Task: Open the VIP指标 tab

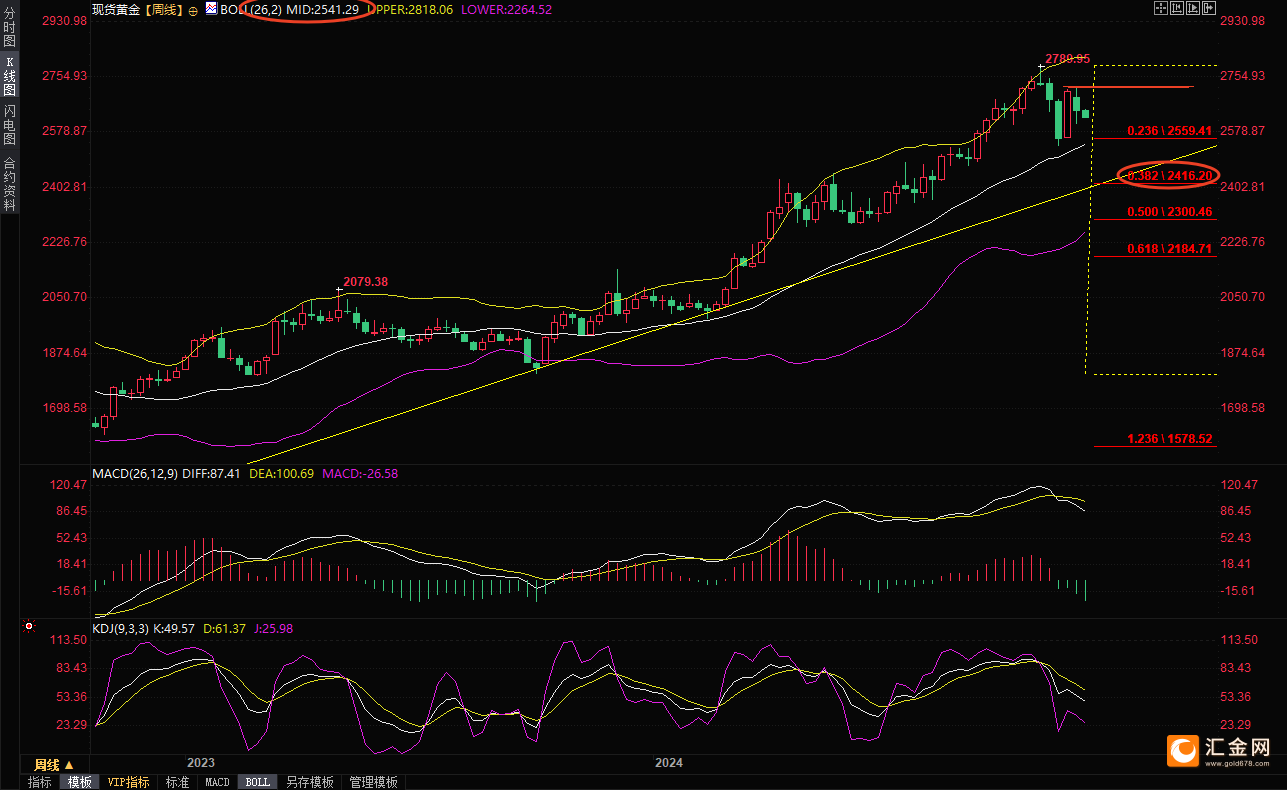Action: (x=128, y=782)
